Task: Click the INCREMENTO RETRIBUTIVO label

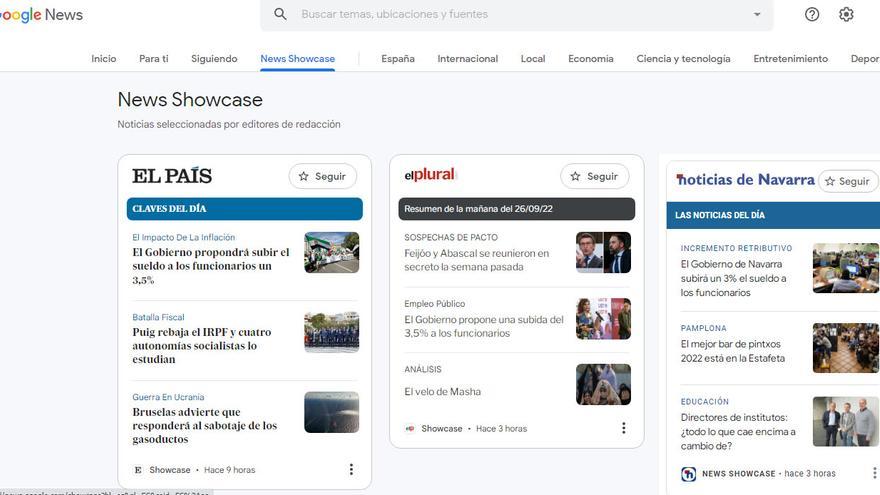Action: click(736, 248)
